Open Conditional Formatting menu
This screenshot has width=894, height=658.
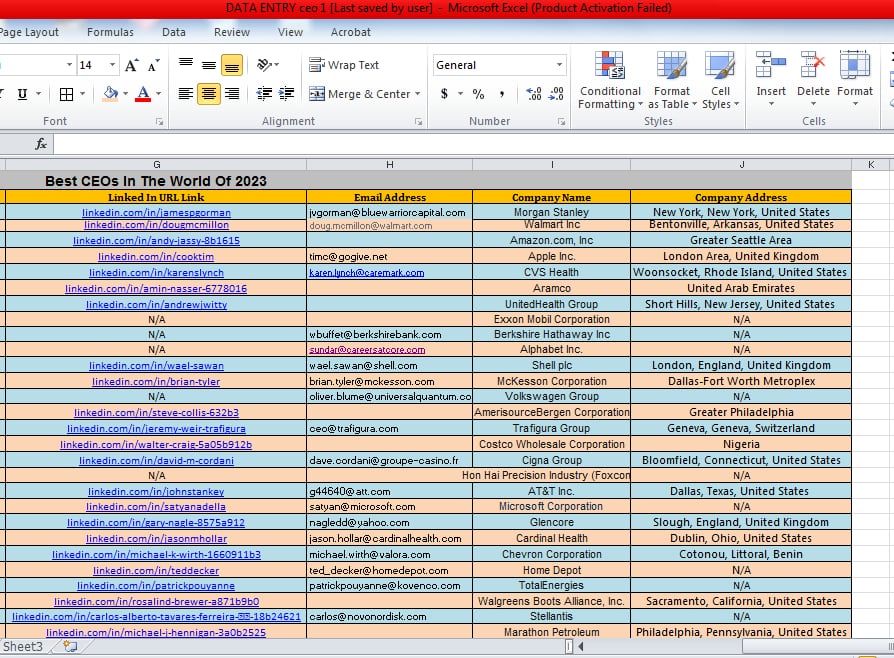610,80
